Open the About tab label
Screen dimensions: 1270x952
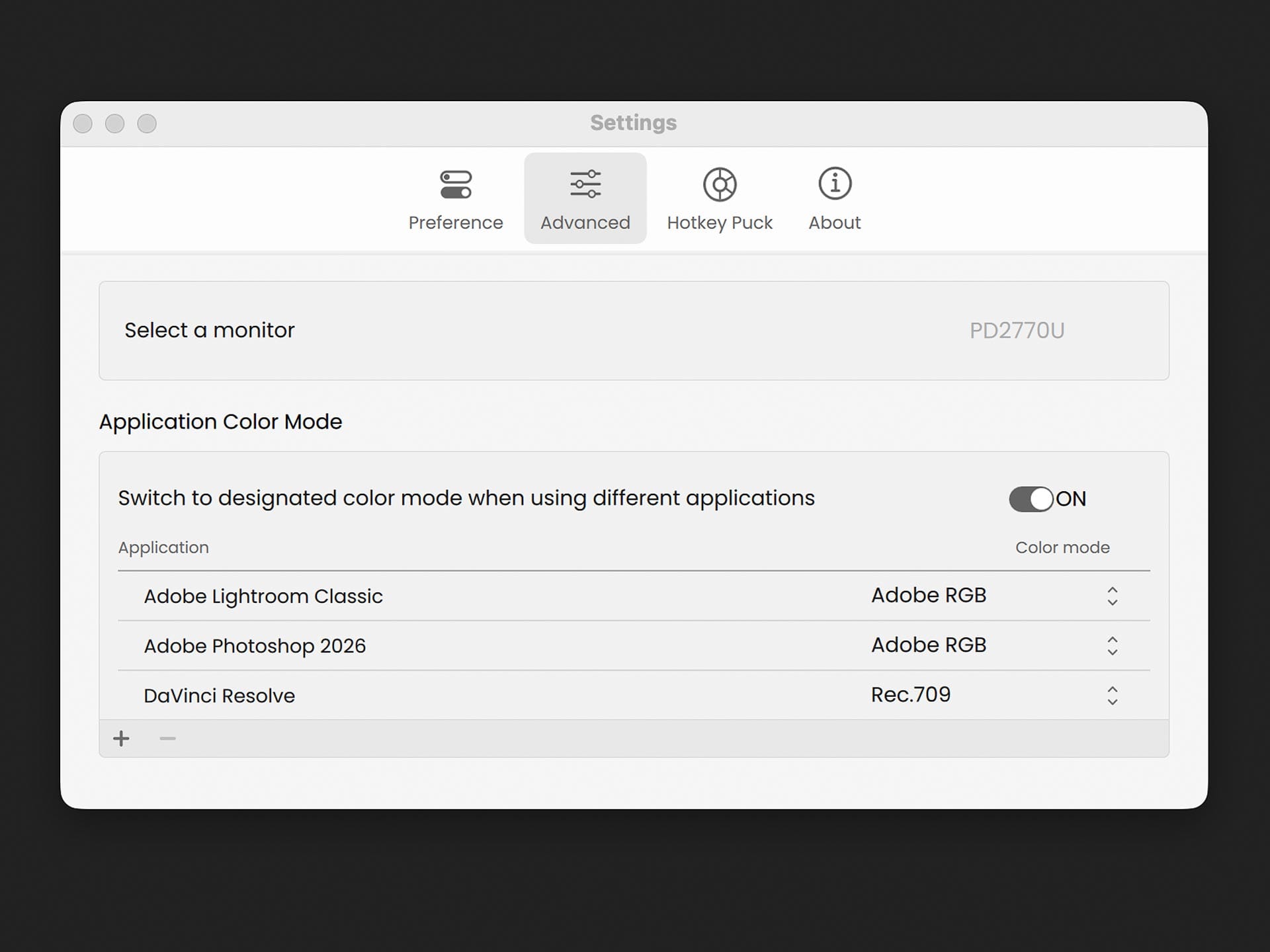tap(834, 223)
